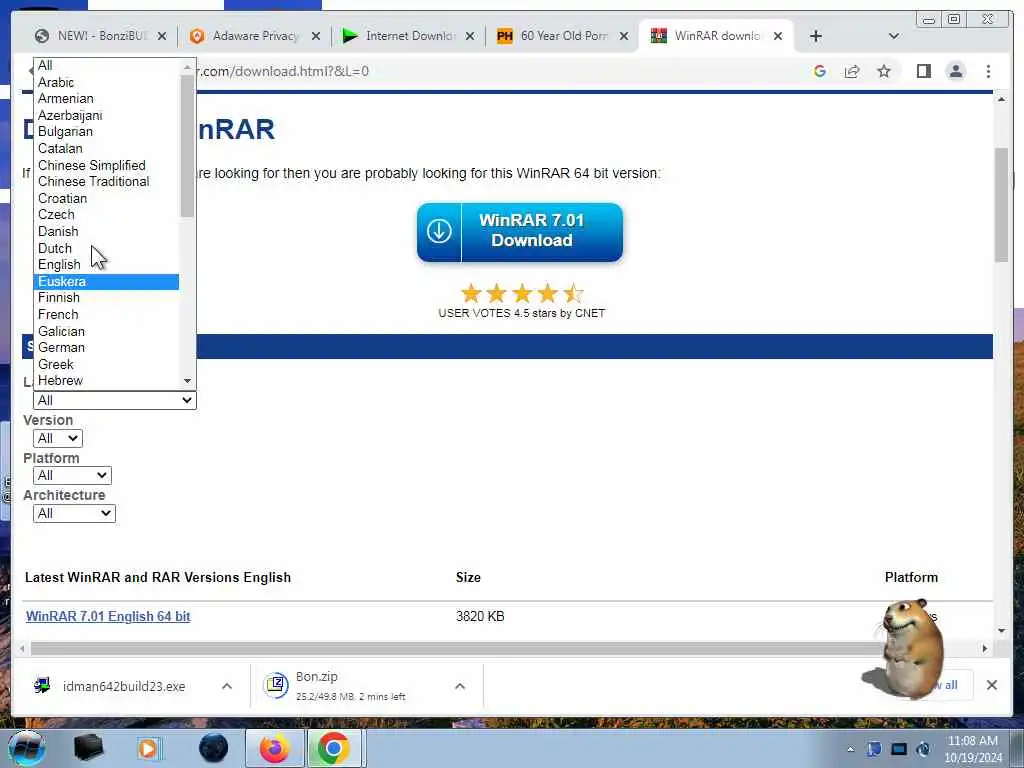Click the language list scroll up arrow

(x=187, y=66)
